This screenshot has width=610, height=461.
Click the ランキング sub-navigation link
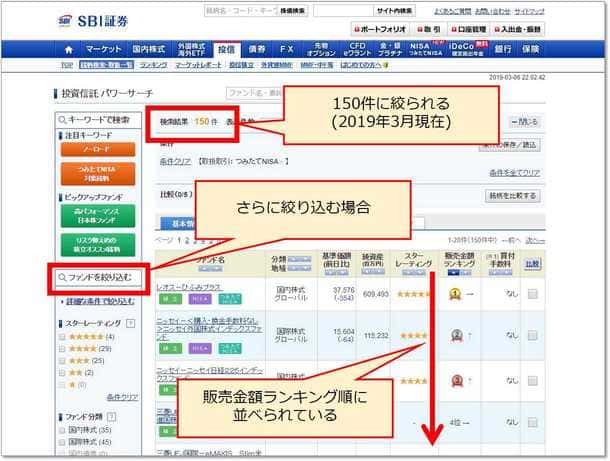154,65
